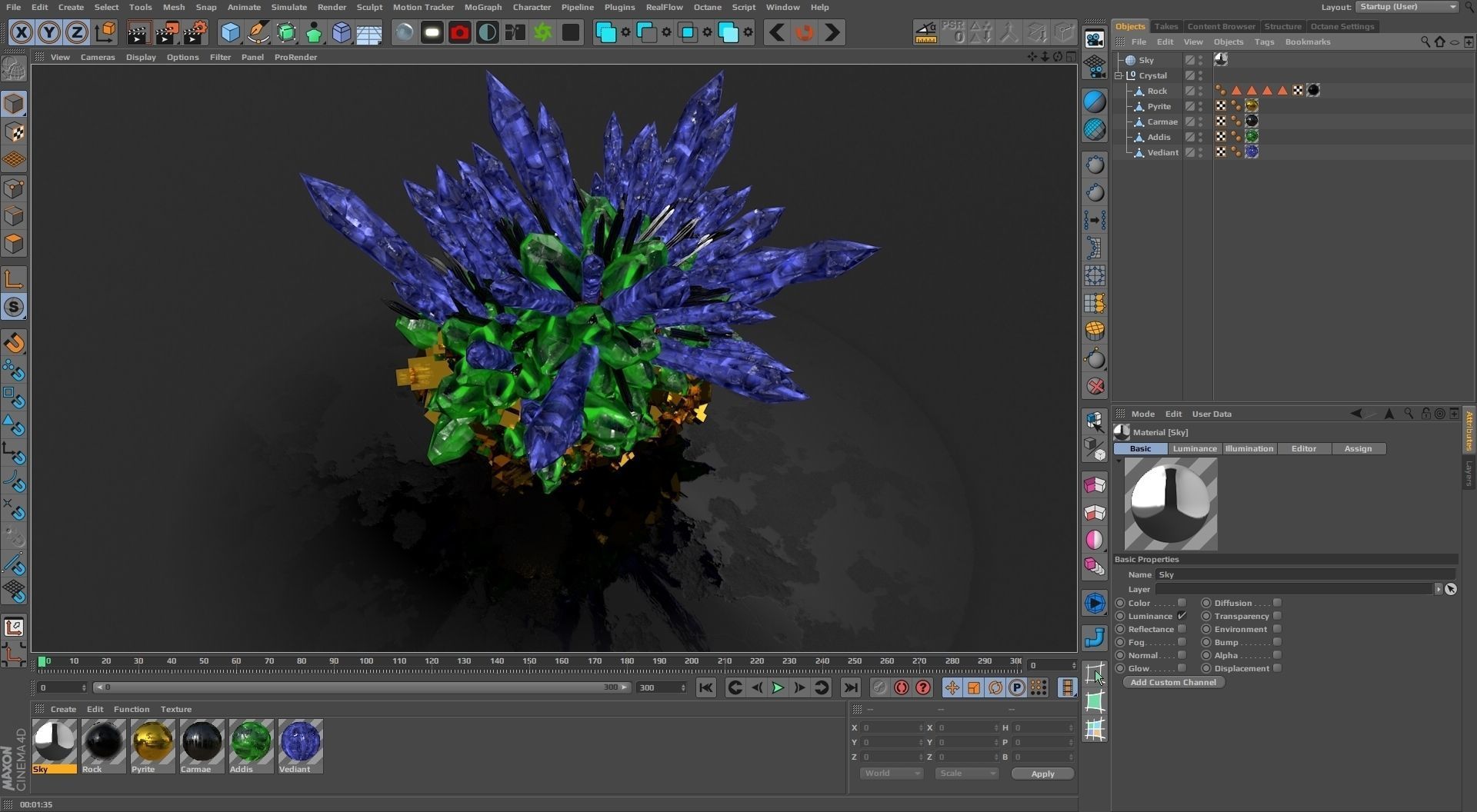Open the Layout Startup dropdown
The image size is (1477, 812).
pyautogui.click(x=1407, y=7)
